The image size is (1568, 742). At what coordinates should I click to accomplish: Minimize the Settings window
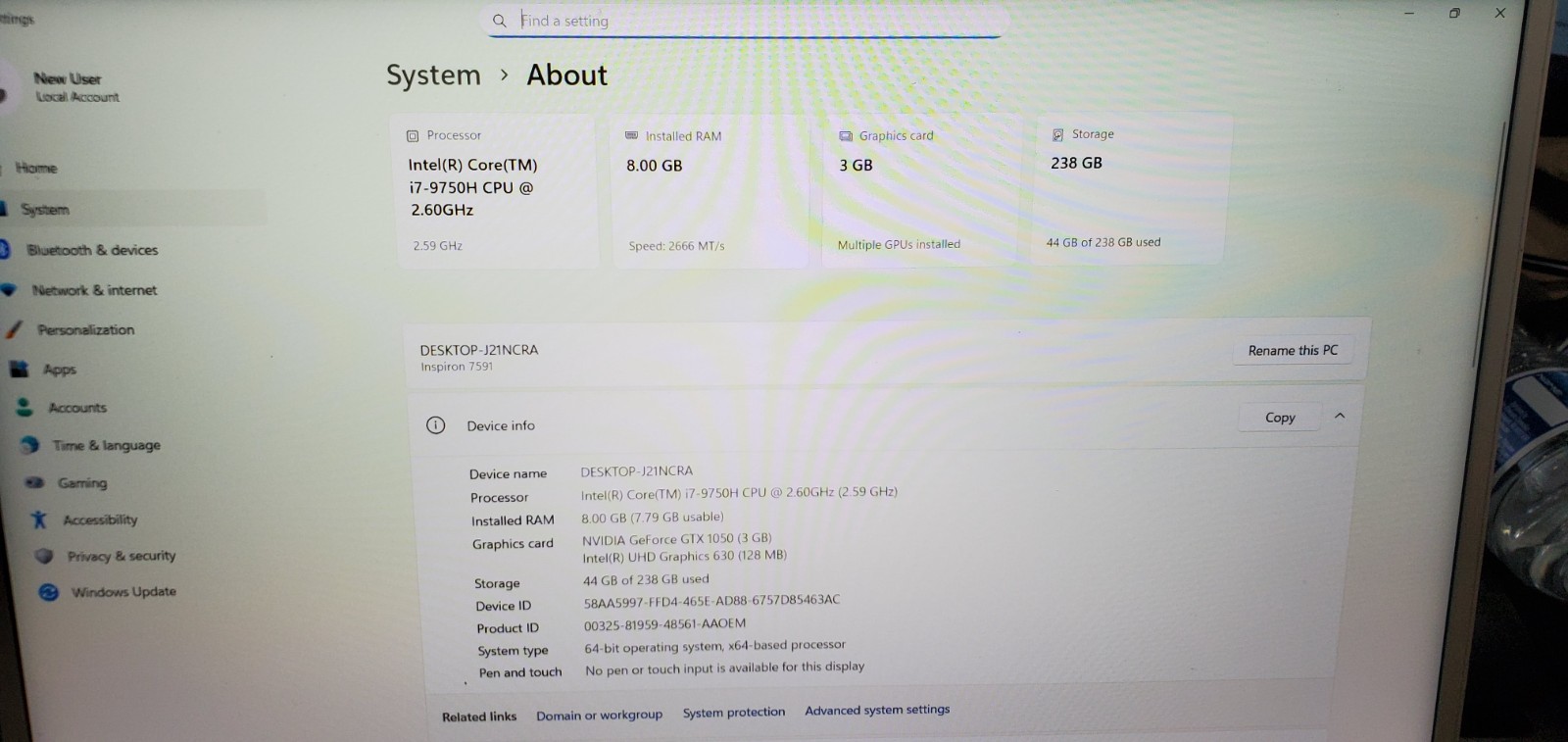[x=1409, y=13]
